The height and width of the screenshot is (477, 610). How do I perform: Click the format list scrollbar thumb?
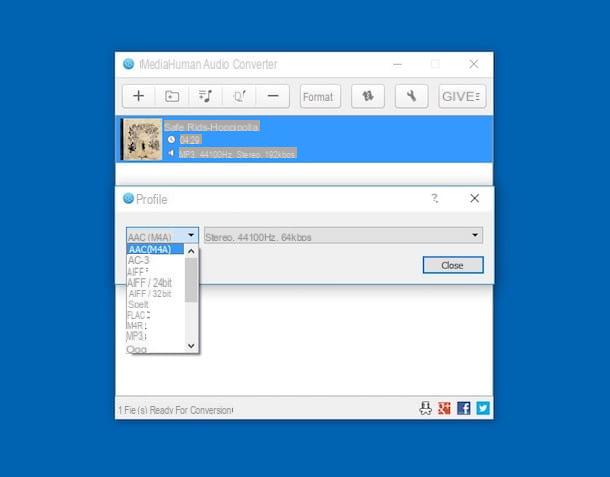click(x=191, y=280)
